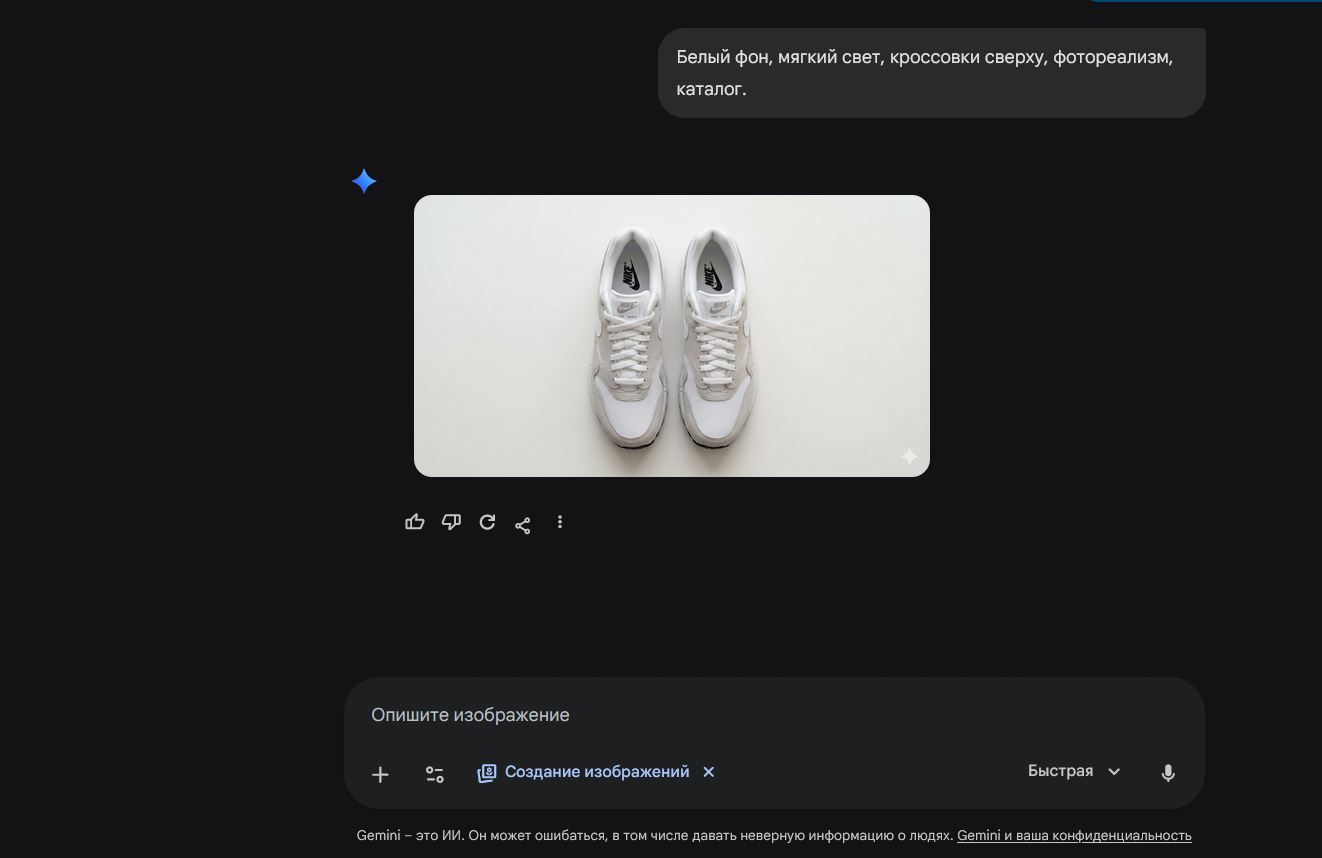Viewport: 1322px width, 858px height.
Task: Activate the microphone for voice input
Action: pyautogui.click(x=1168, y=772)
